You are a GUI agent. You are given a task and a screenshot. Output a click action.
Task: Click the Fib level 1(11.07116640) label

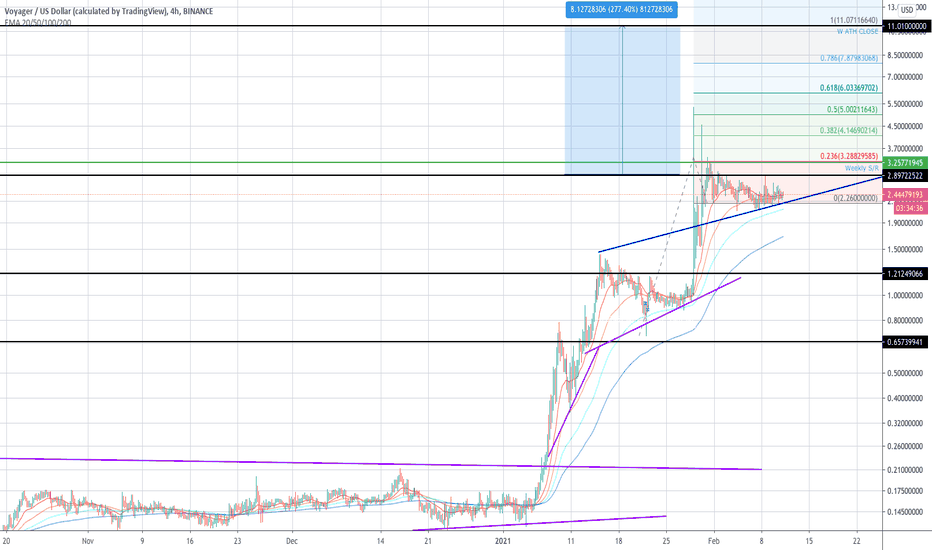coord(854,20)
